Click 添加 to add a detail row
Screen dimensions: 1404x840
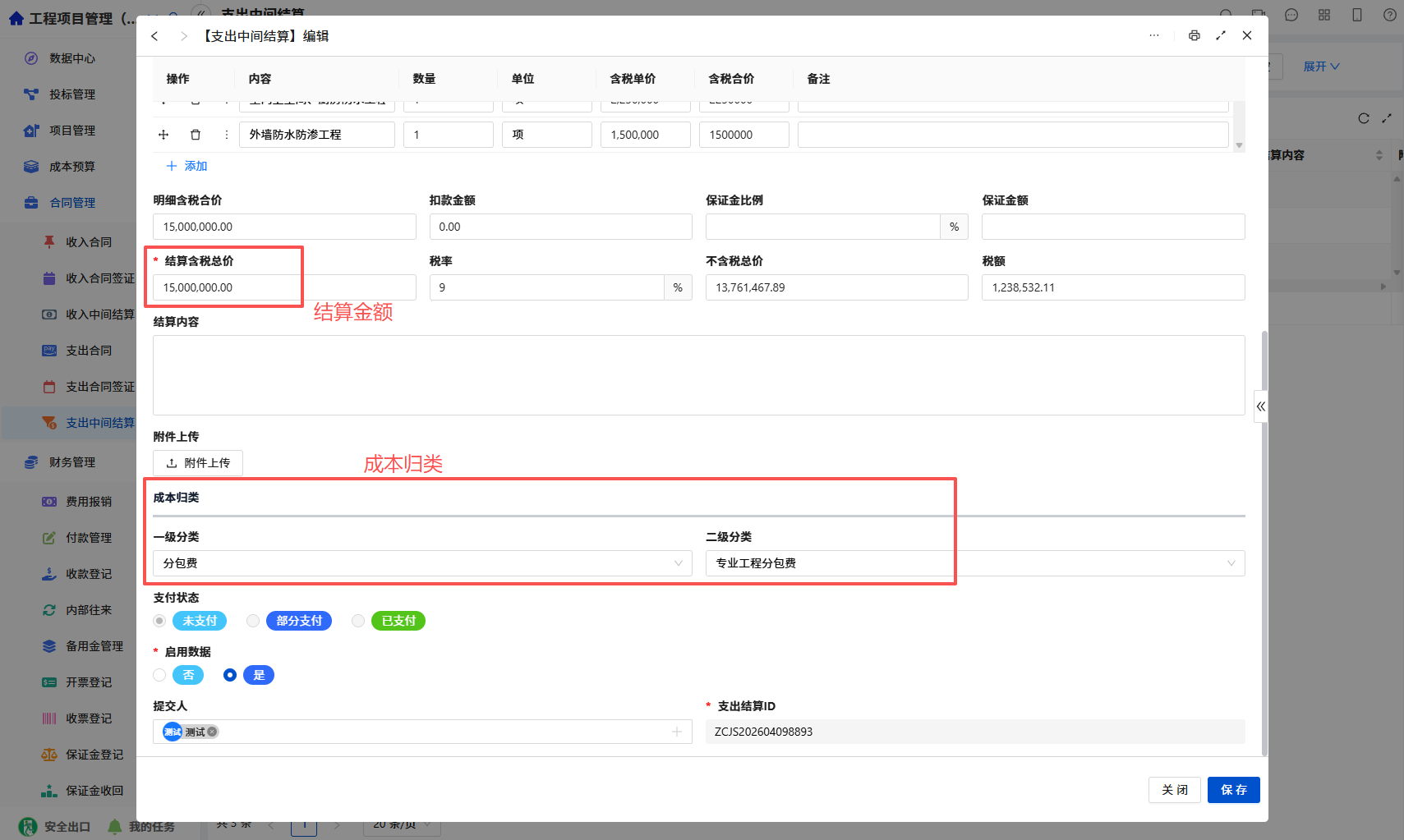(x=187, y=166)
